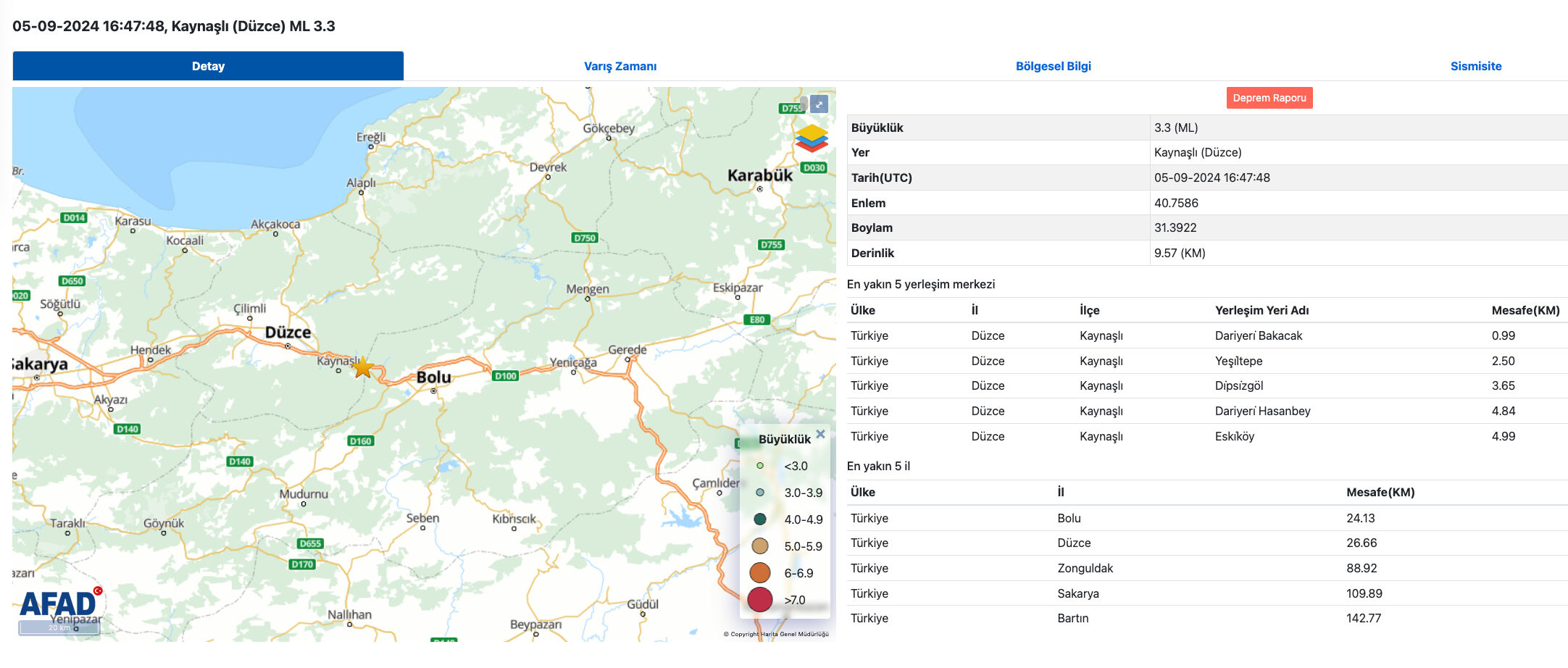Click the Harita Genel Müdürlüğü copyright text
Screen dimensions: 1568x668
click(776, 634)
